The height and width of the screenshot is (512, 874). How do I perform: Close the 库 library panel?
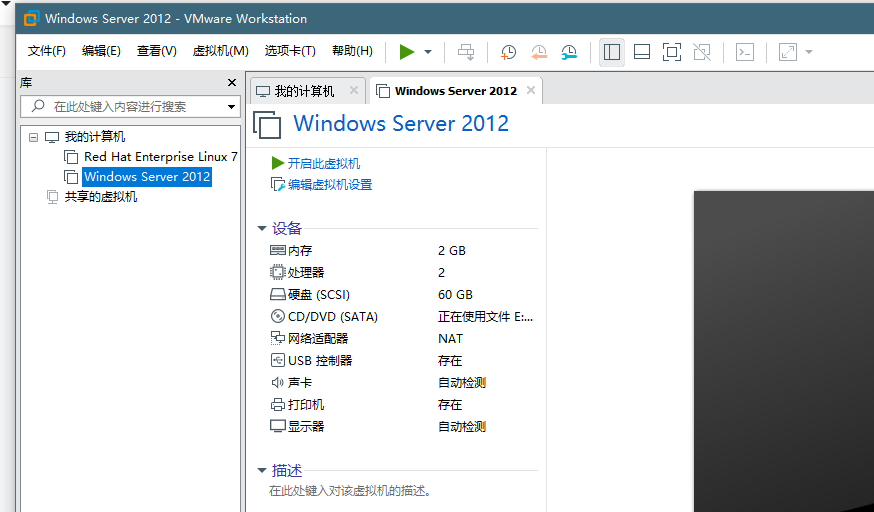coord(232,82)
